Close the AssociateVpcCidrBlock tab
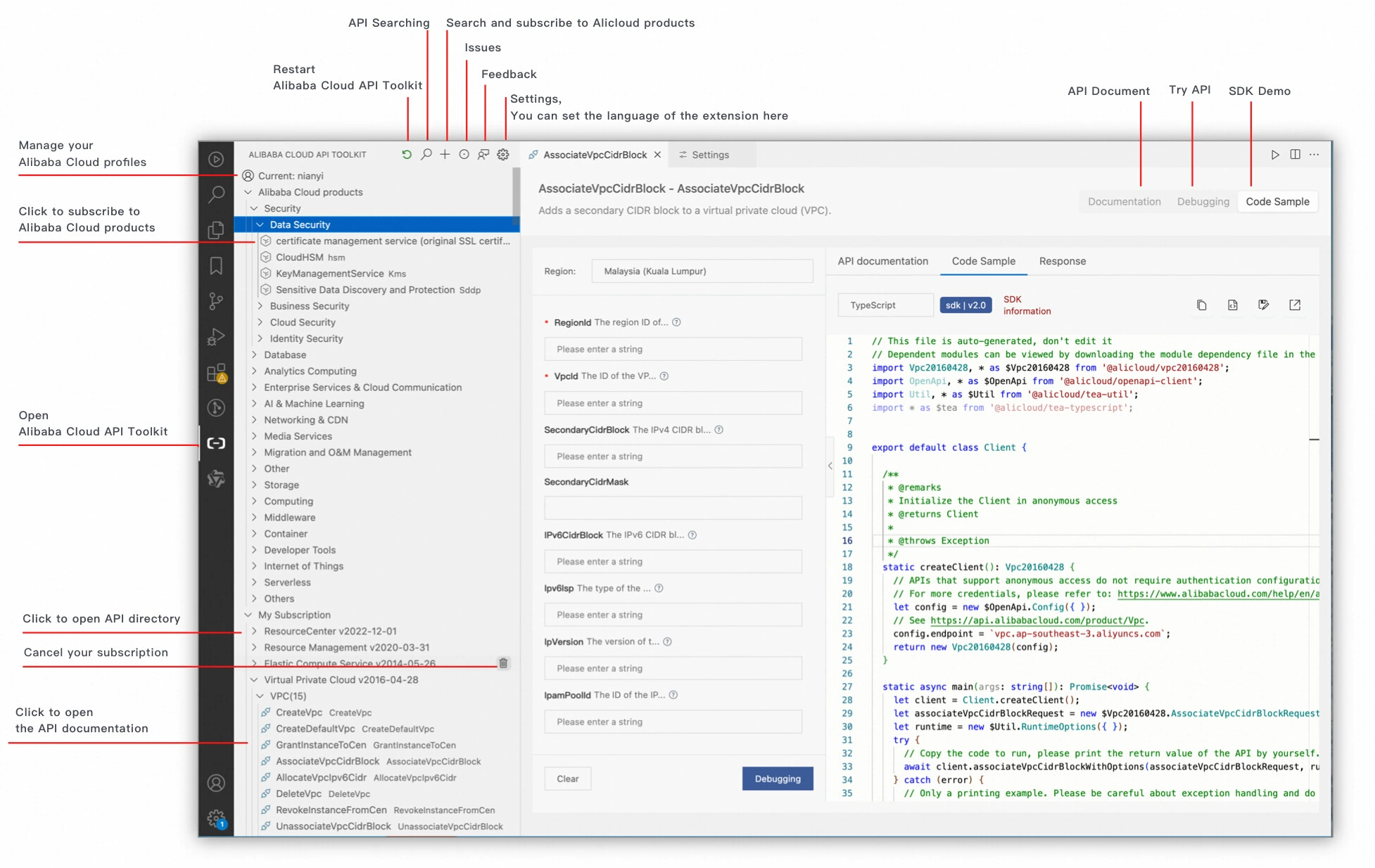Image resolution: width=1375 pixels, height=868 pixels. click(657, 155)
